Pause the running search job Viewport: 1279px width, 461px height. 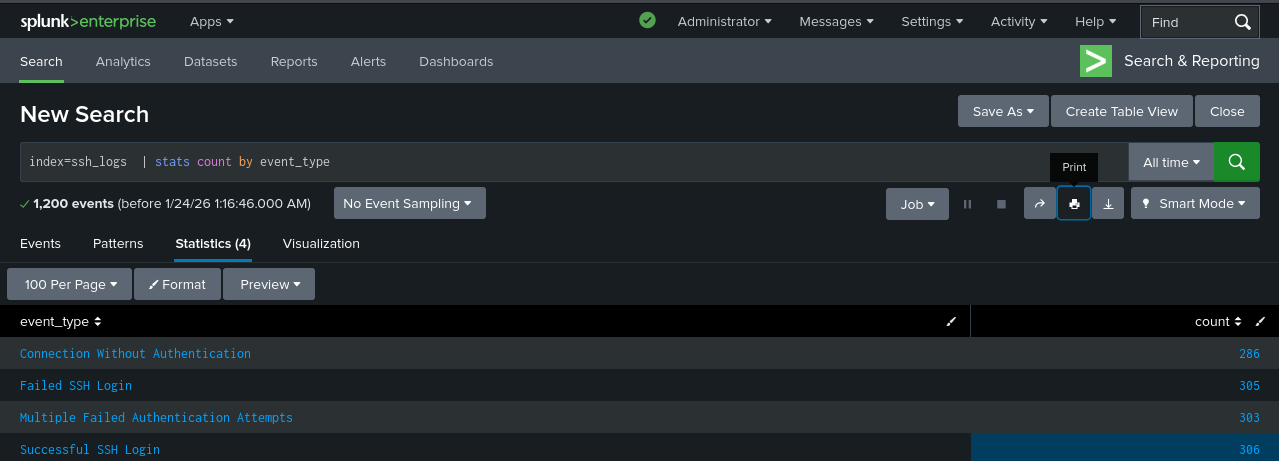967,204
